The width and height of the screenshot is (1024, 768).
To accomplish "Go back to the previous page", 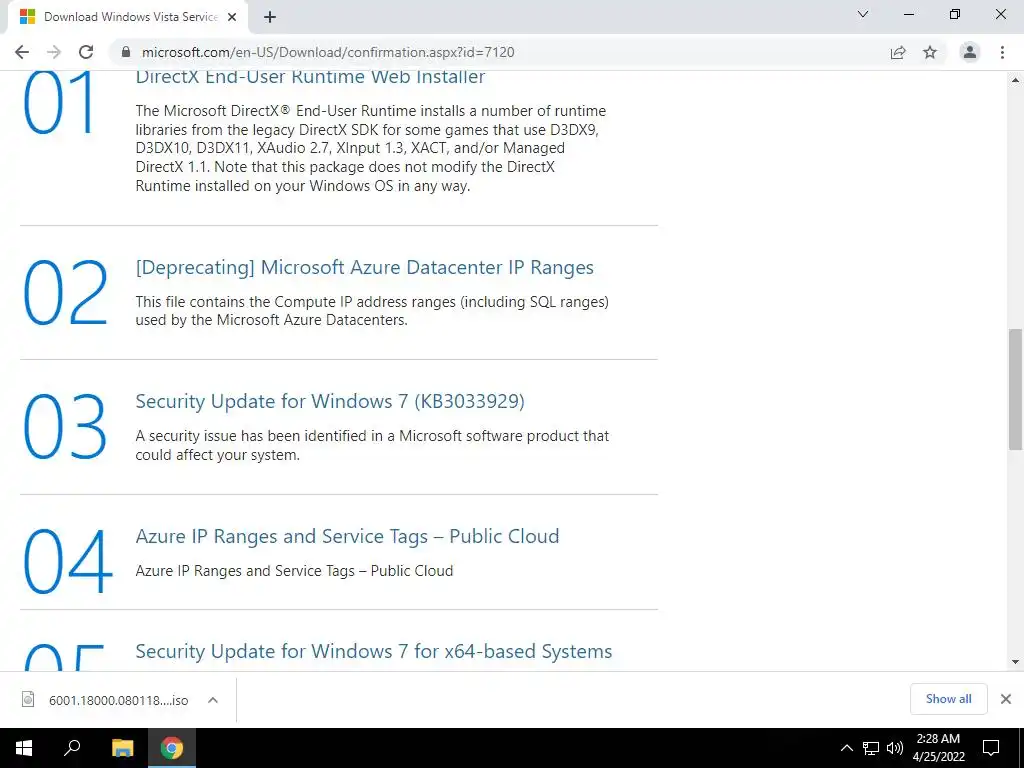I will point(22,52).
